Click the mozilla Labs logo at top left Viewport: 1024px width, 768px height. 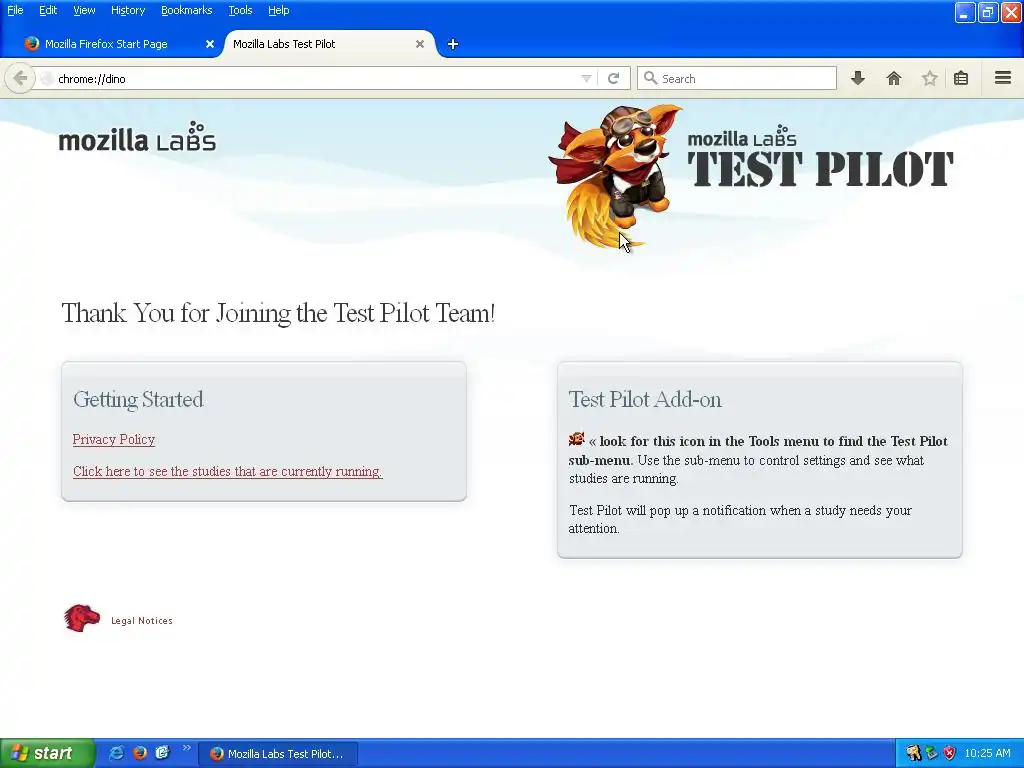tap(137, 136)
